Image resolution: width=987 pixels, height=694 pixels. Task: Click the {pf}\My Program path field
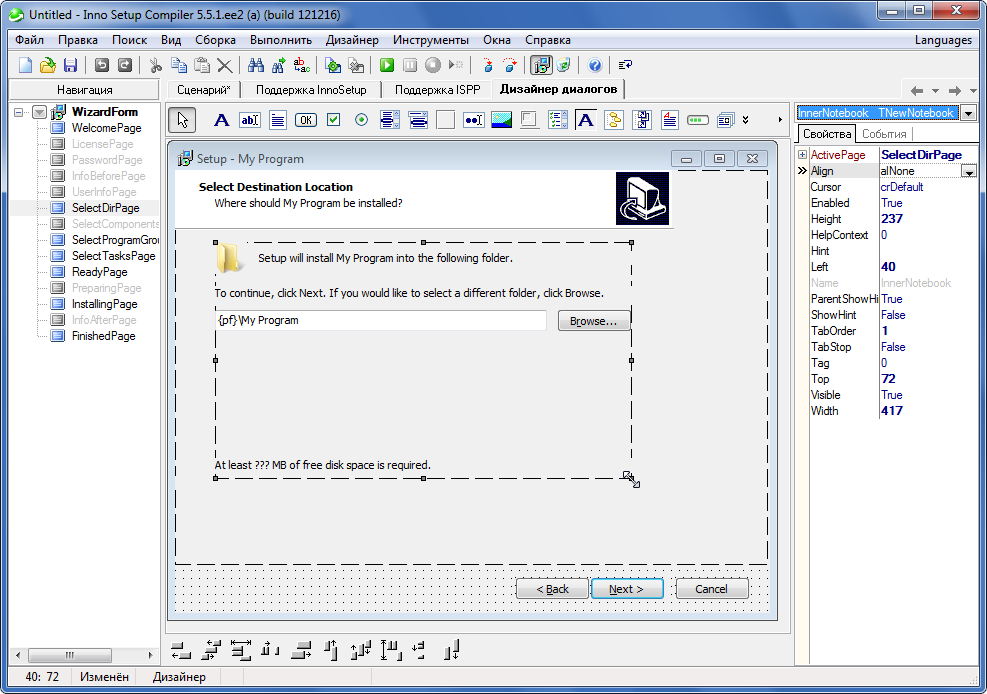(380, 321)
